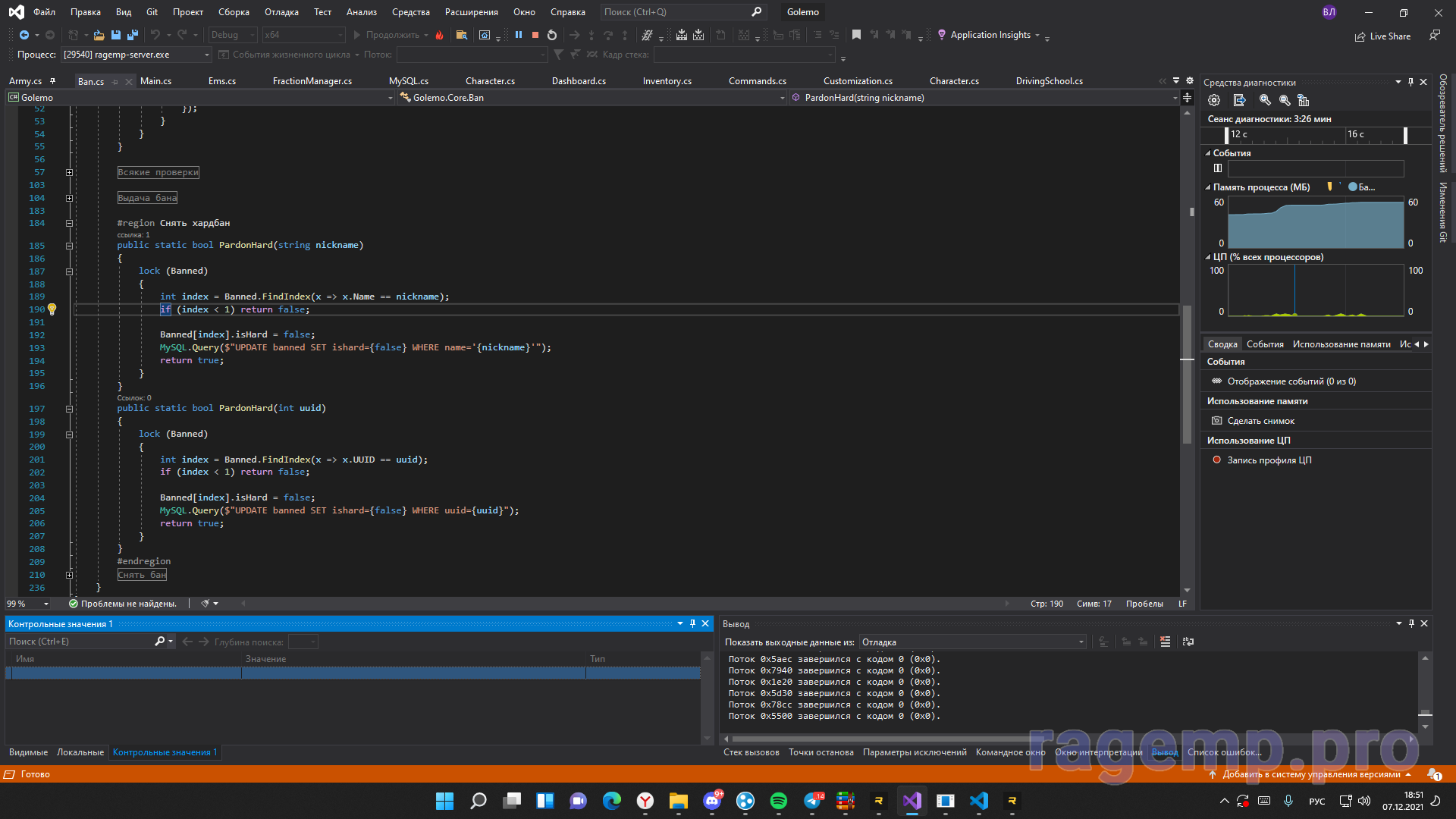The height and width of the screenshot is (819, 1456).
Task: Click the Live Share button
Action: [1382, 36]
